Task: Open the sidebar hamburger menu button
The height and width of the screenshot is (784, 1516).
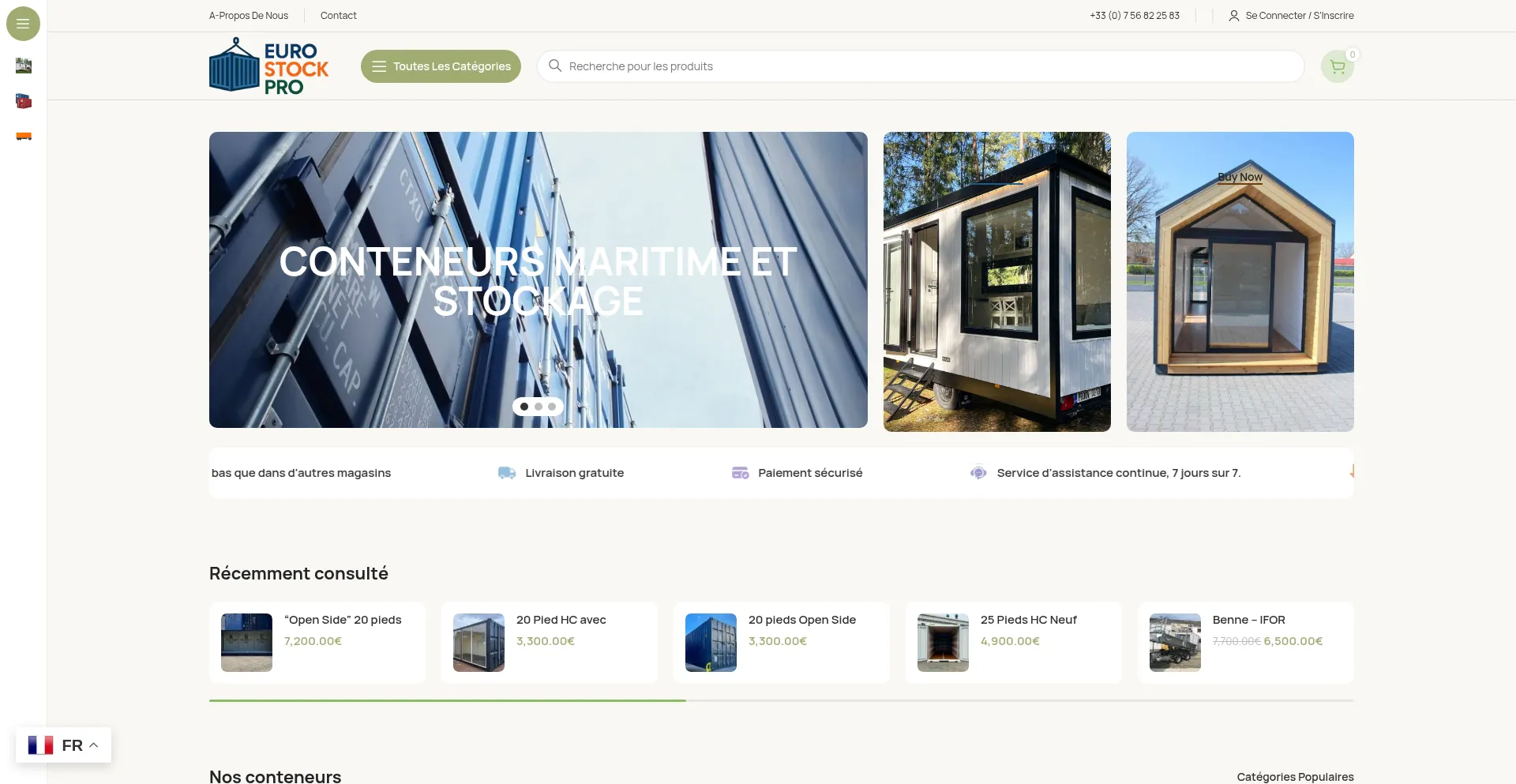Action: 23,24
